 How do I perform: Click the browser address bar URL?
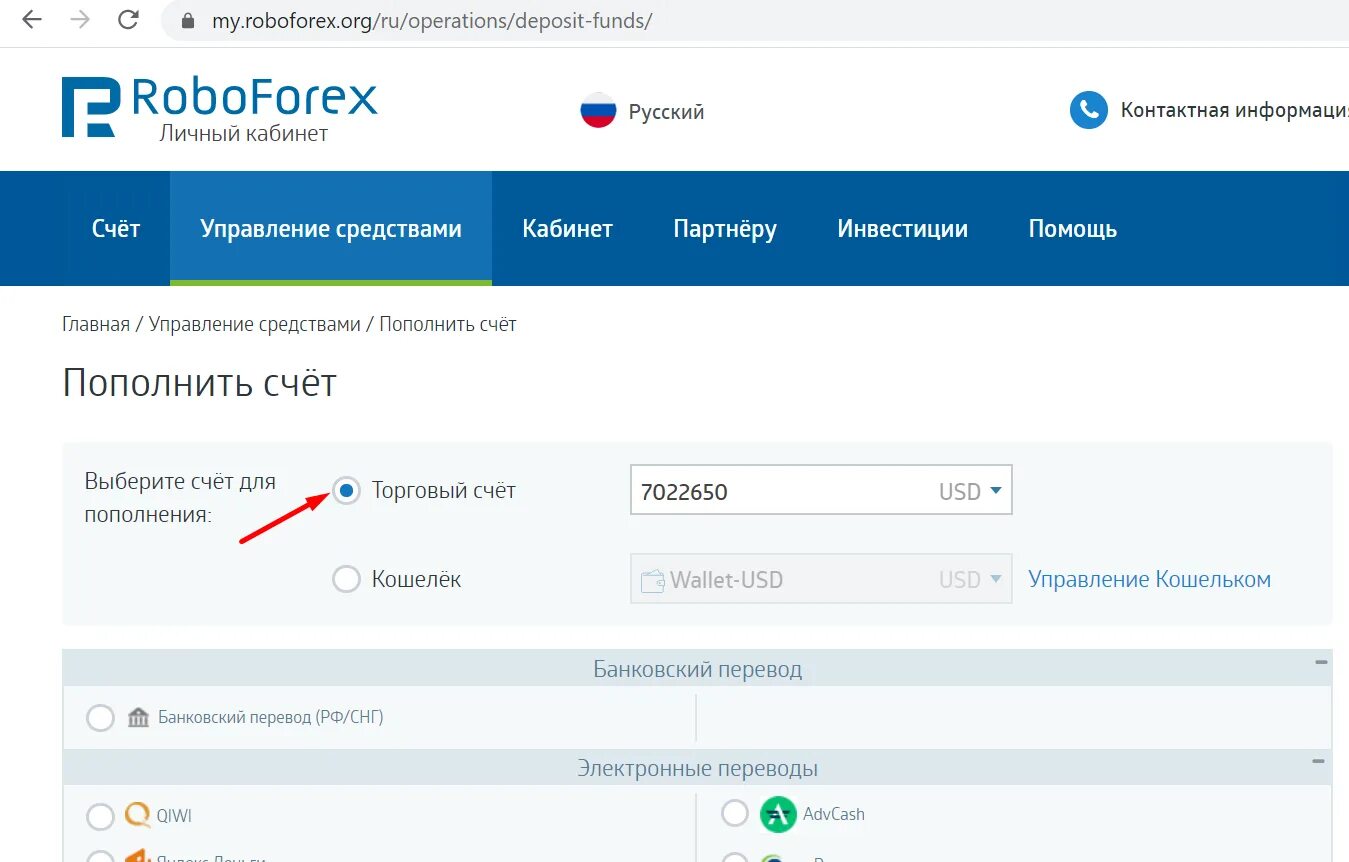click(x=431, y=21)
